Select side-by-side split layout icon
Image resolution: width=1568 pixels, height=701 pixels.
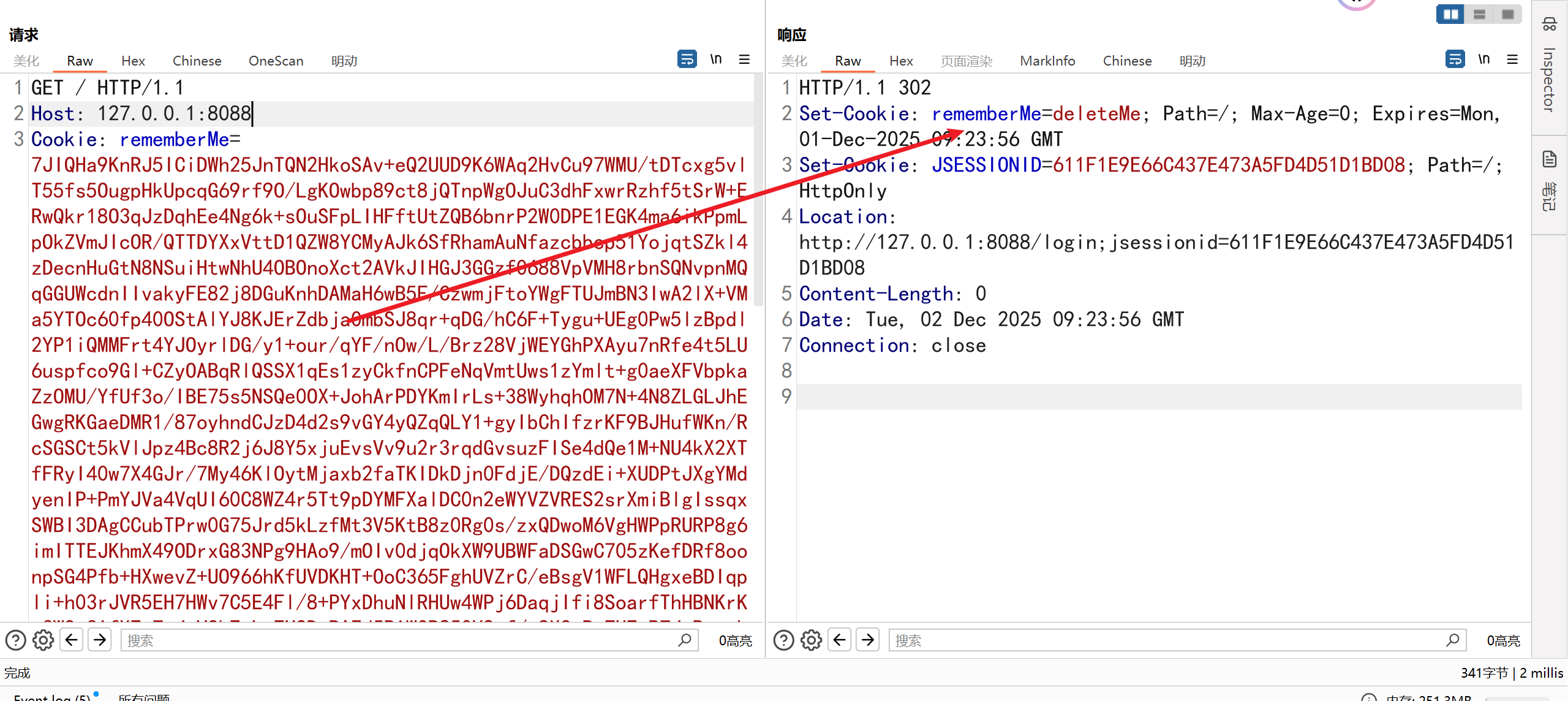tap(1450, 14)
